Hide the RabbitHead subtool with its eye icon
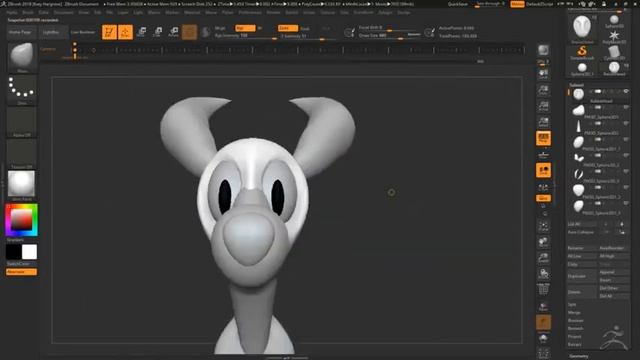The width and height of the screenshot is (640, 360). point(626,91)
